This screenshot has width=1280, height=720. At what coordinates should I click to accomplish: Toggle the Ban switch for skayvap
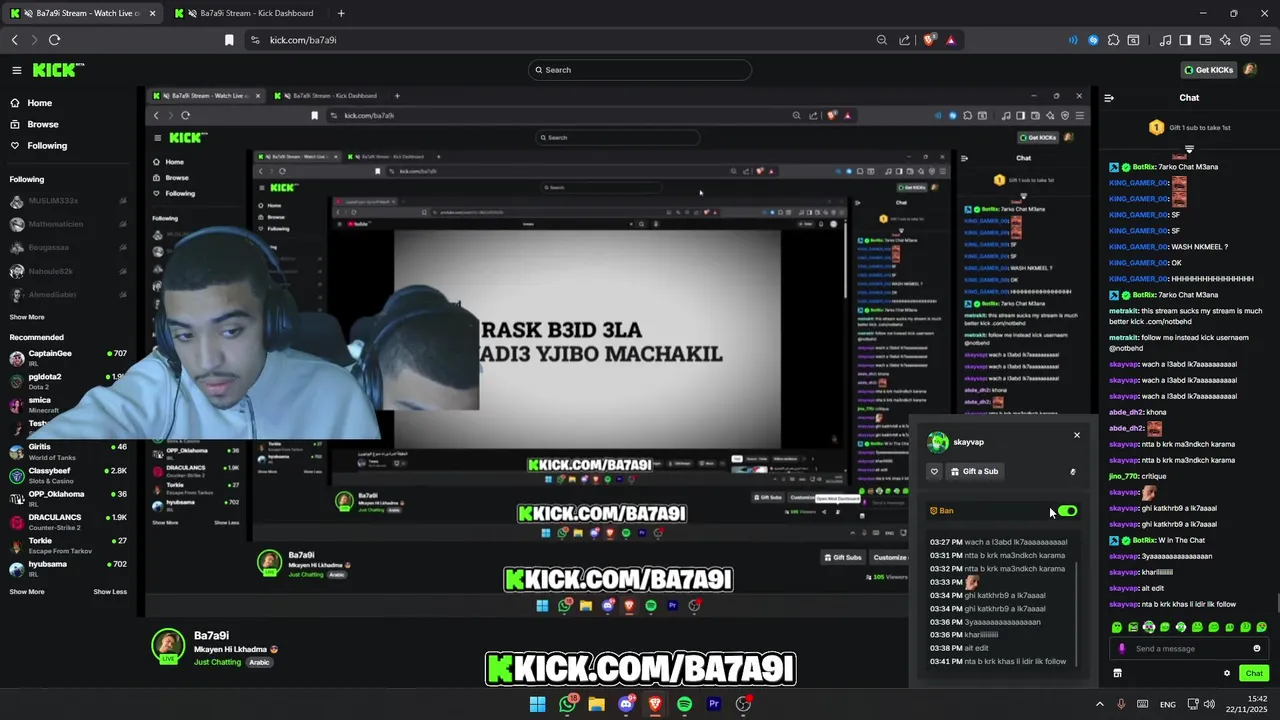coord(1067,511)
